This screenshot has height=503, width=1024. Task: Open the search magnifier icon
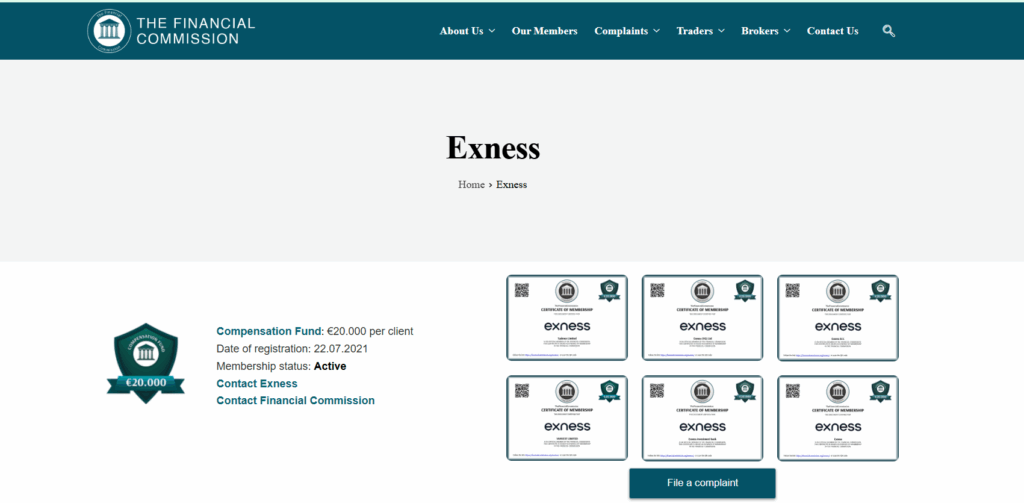click(888, 31)
